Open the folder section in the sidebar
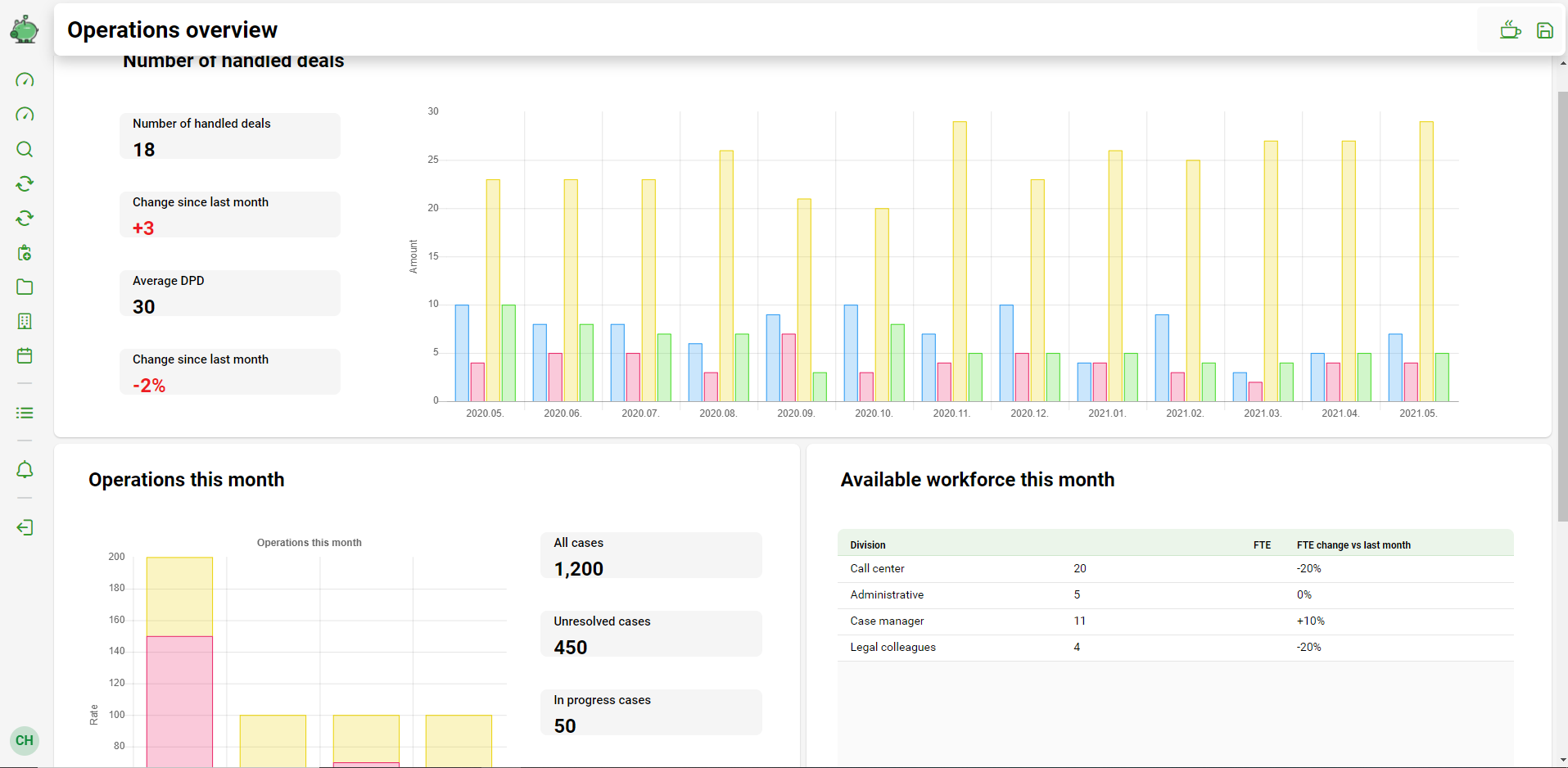1568x768 pixels. click(x=25, y=287)
